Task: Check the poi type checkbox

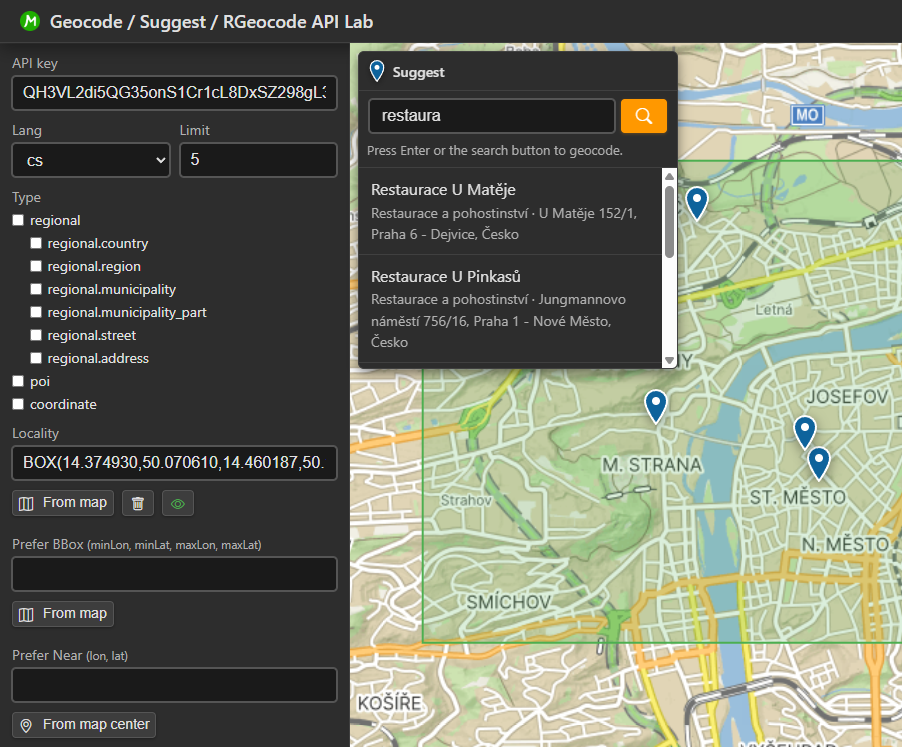Action: coord(18,381)
